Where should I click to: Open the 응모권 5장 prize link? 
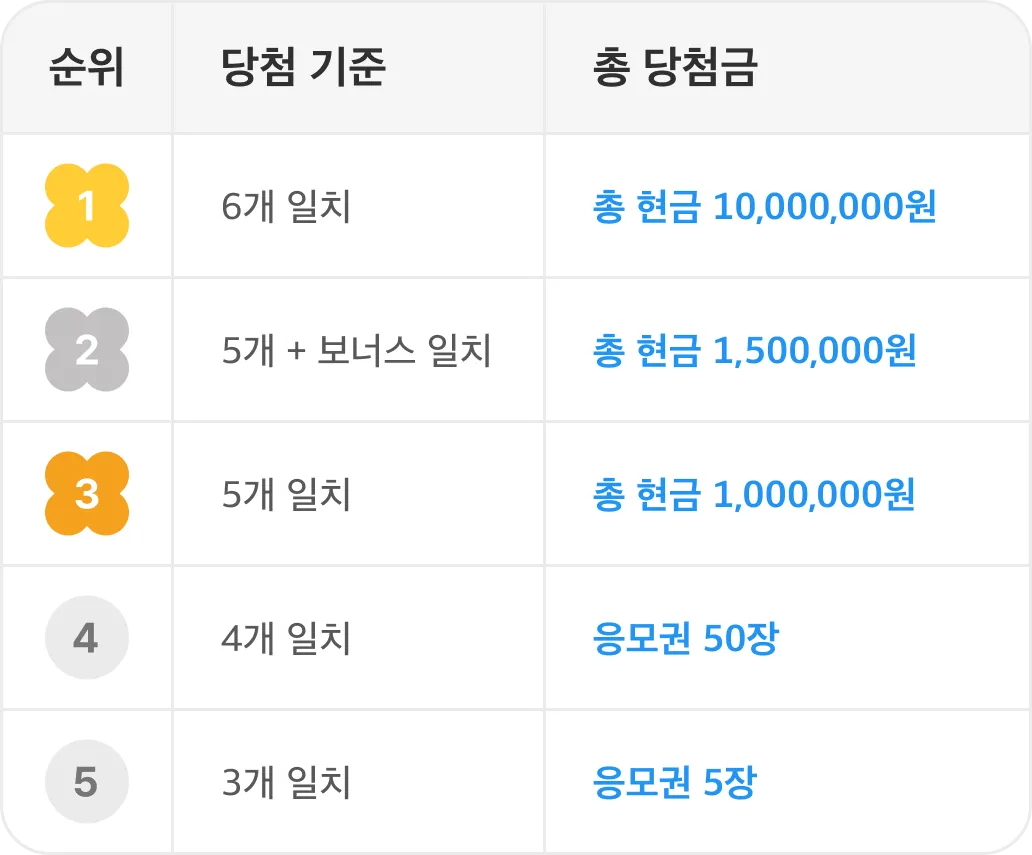point(675,782)
